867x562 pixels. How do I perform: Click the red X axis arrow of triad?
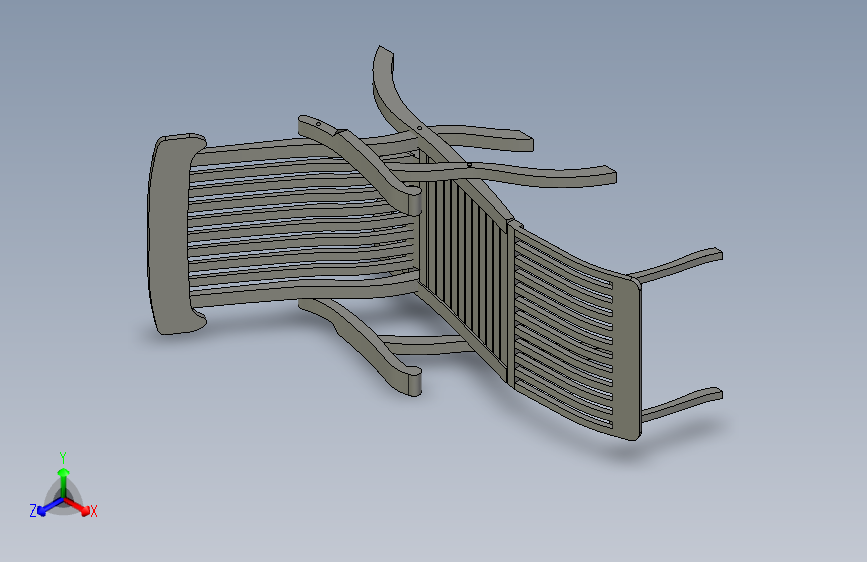pos(77,506)
